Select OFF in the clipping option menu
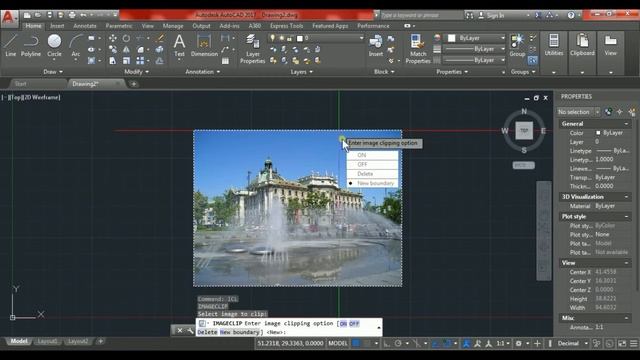The height and width of the screenshot is (360, 640). pyautogui.click(x=372, y=164)
